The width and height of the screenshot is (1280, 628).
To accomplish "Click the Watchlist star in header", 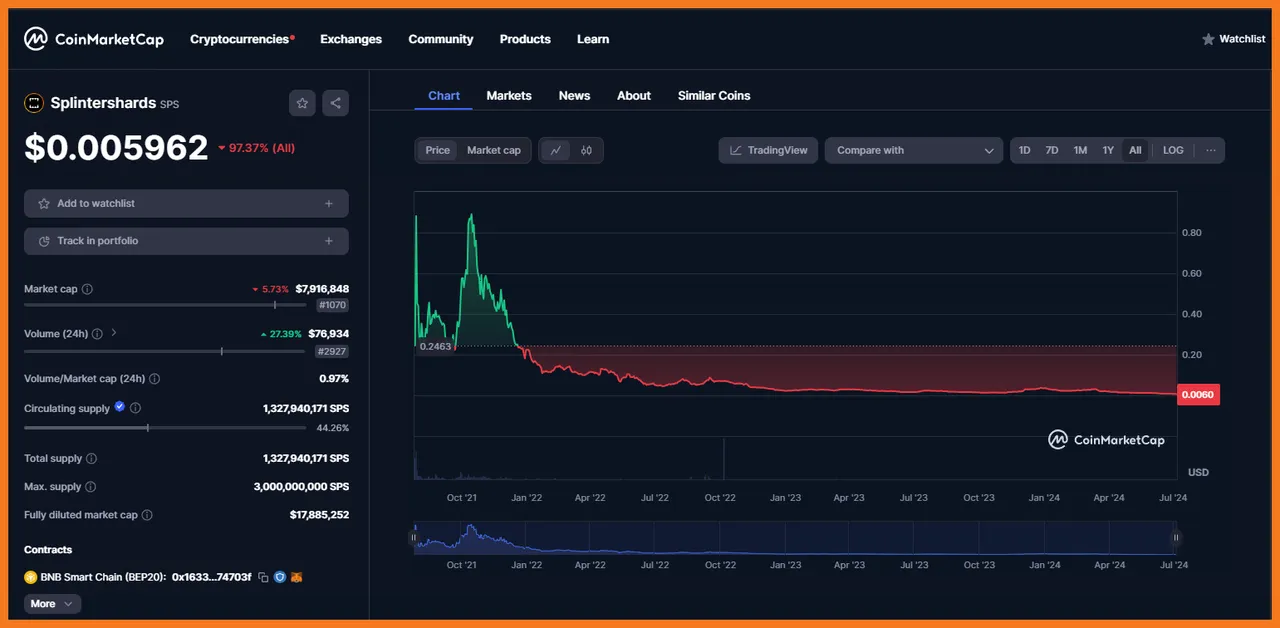I will point(1208,39).
